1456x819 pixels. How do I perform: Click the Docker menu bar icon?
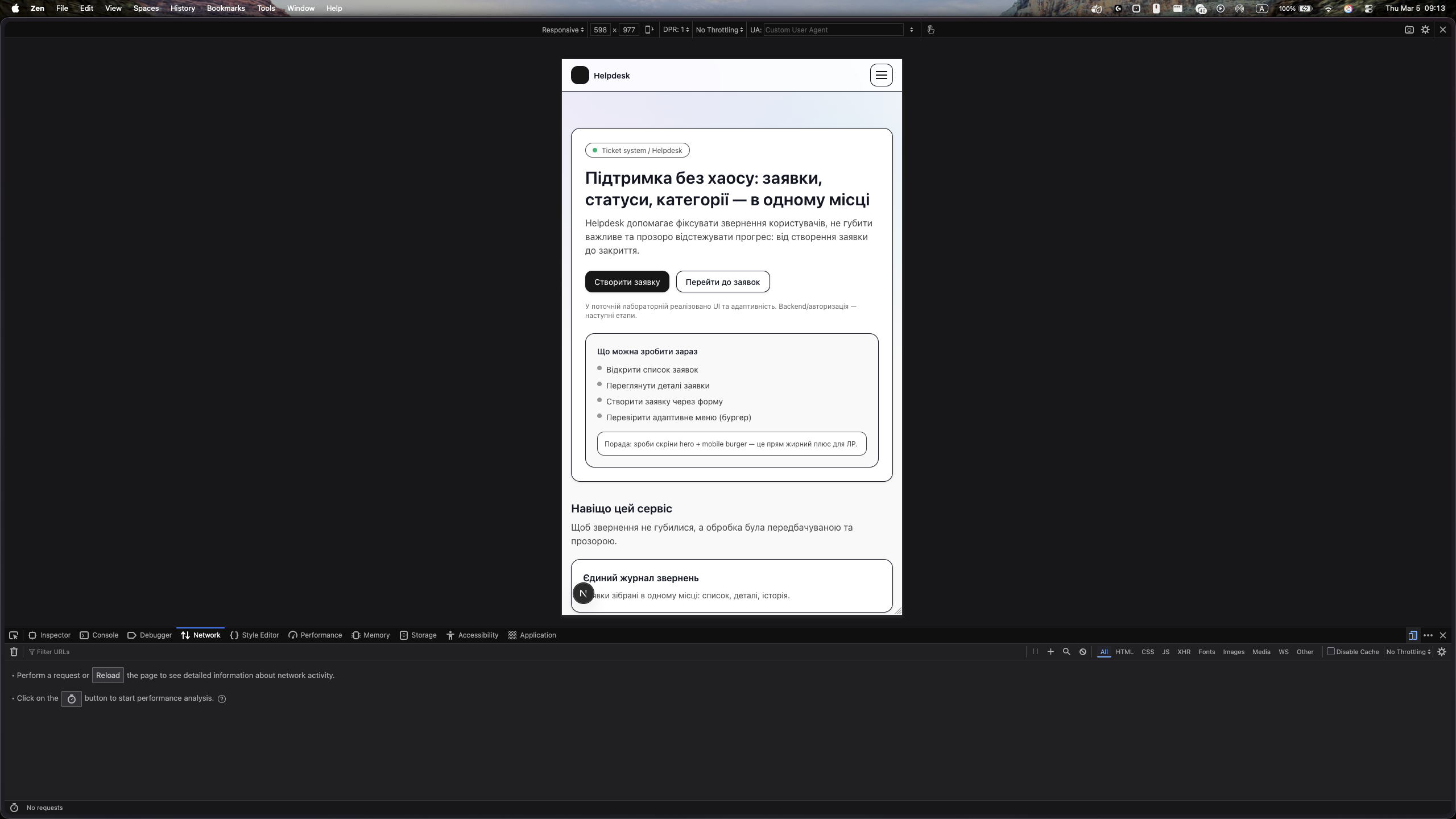click(x=1097, y=9)
